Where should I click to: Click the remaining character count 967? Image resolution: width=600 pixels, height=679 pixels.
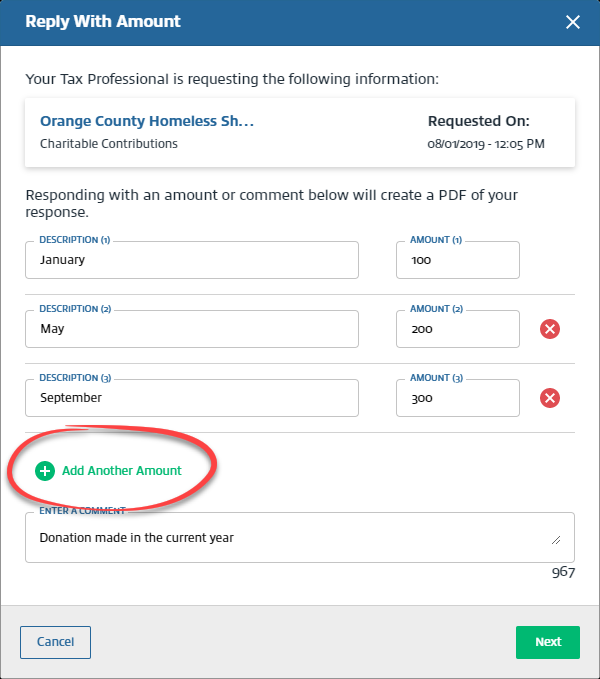563,573
